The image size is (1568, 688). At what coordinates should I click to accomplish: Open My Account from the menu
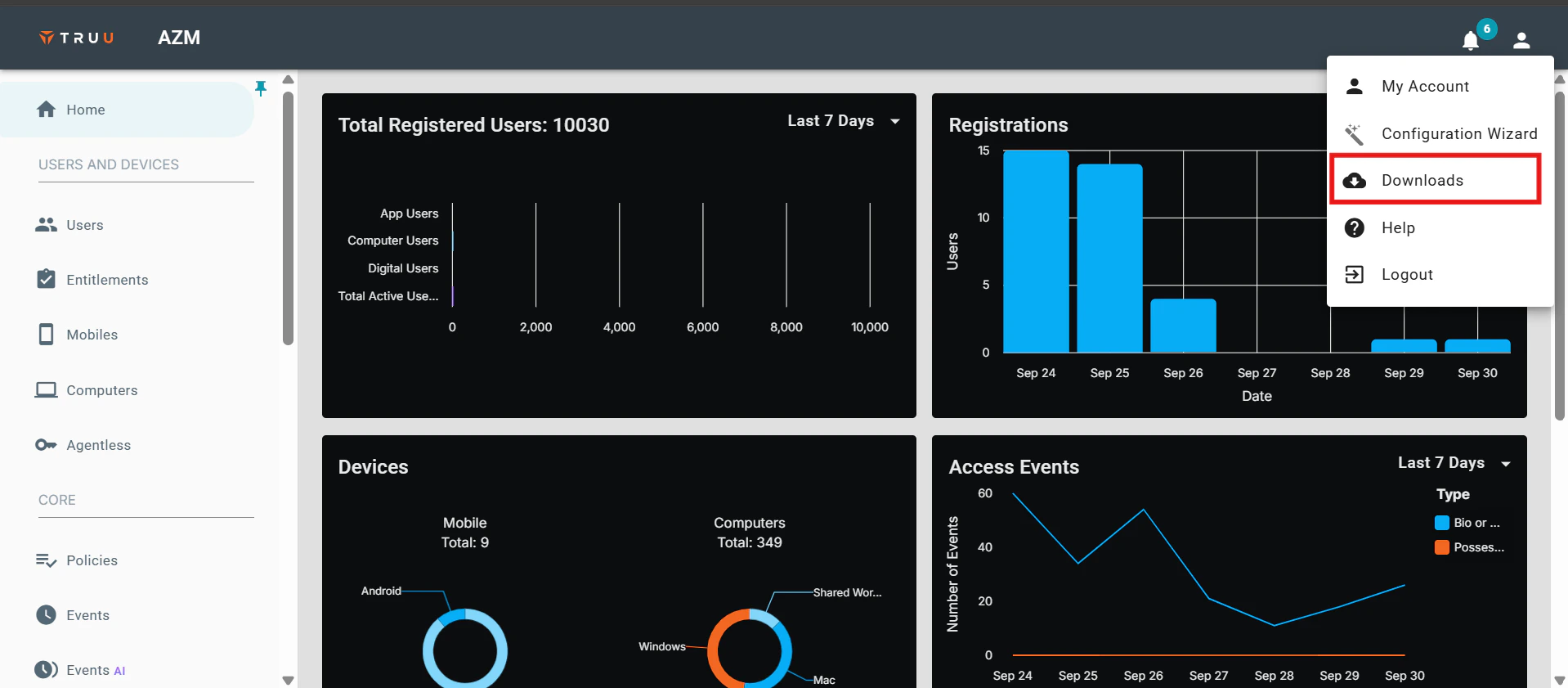pyautogui.click(x=1440, y=86)
